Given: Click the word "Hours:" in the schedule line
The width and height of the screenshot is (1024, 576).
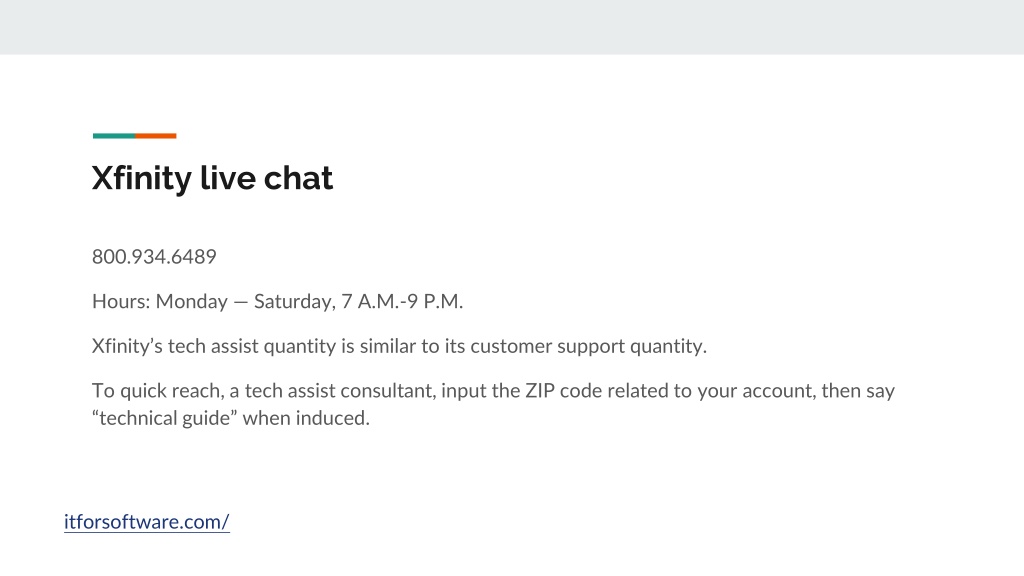Looking at the screenshot, I should pyautogui.click(x=121, y=301).
